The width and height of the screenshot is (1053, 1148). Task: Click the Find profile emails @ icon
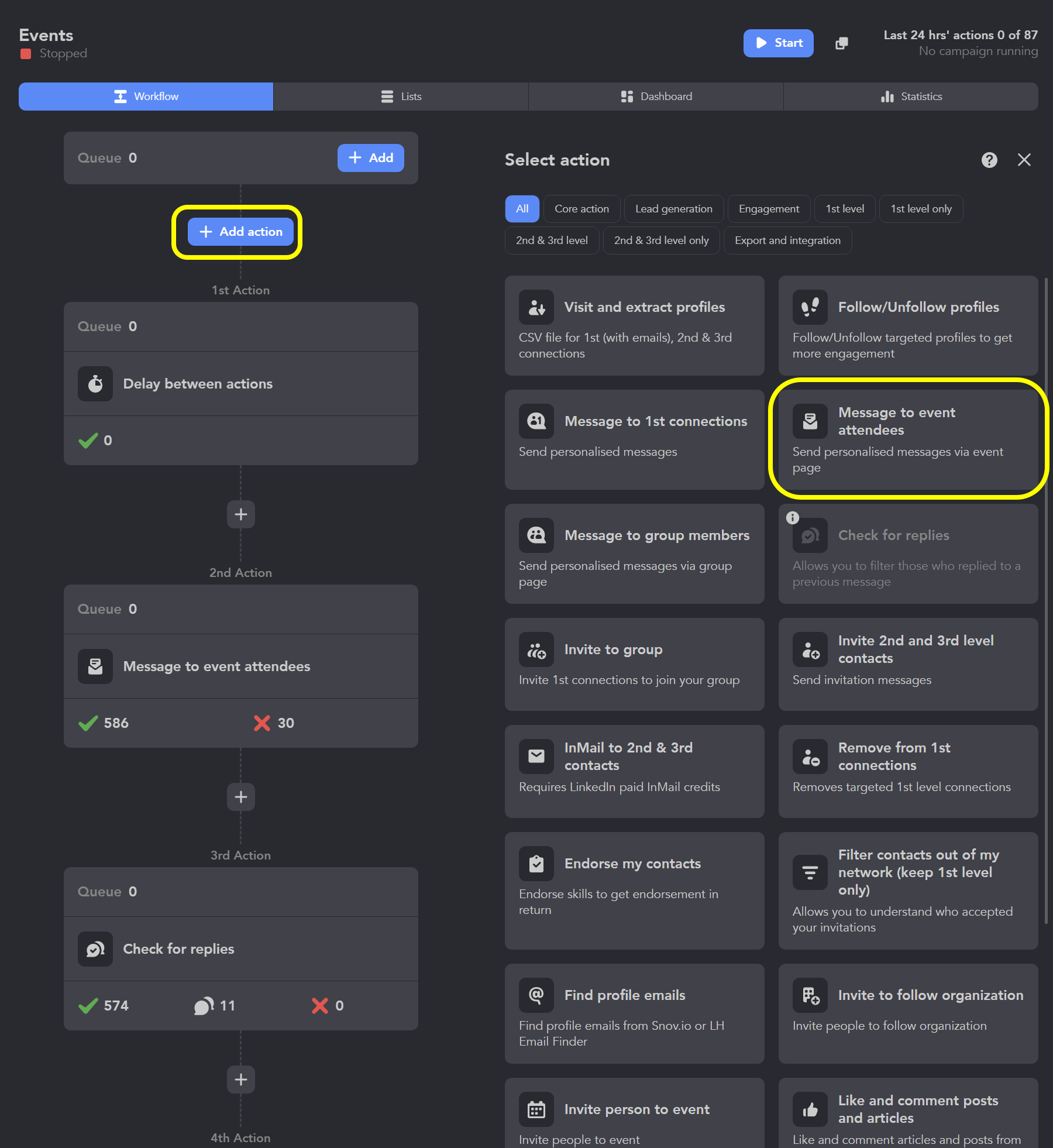click(536, 995)
